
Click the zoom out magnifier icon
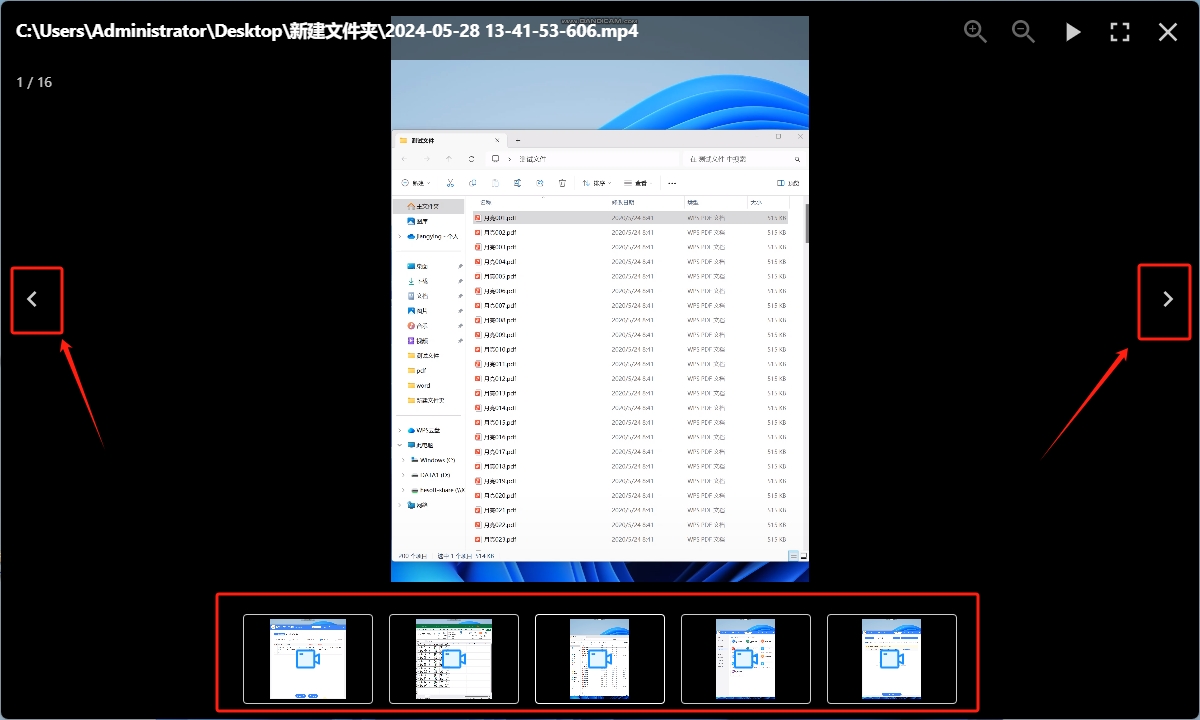(1023, 32)
